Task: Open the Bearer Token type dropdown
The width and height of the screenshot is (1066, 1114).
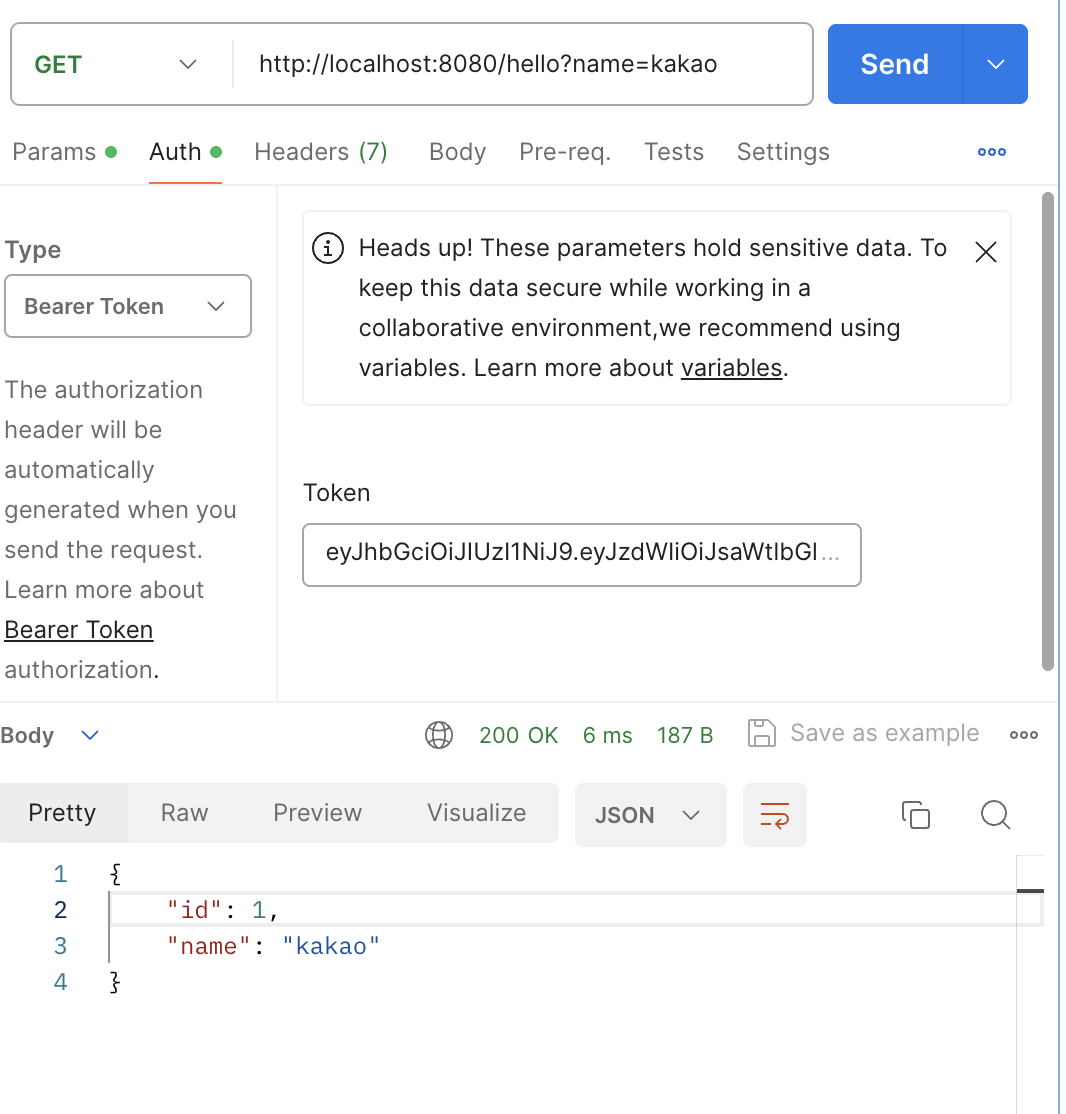Action: (x=128, y=306)
